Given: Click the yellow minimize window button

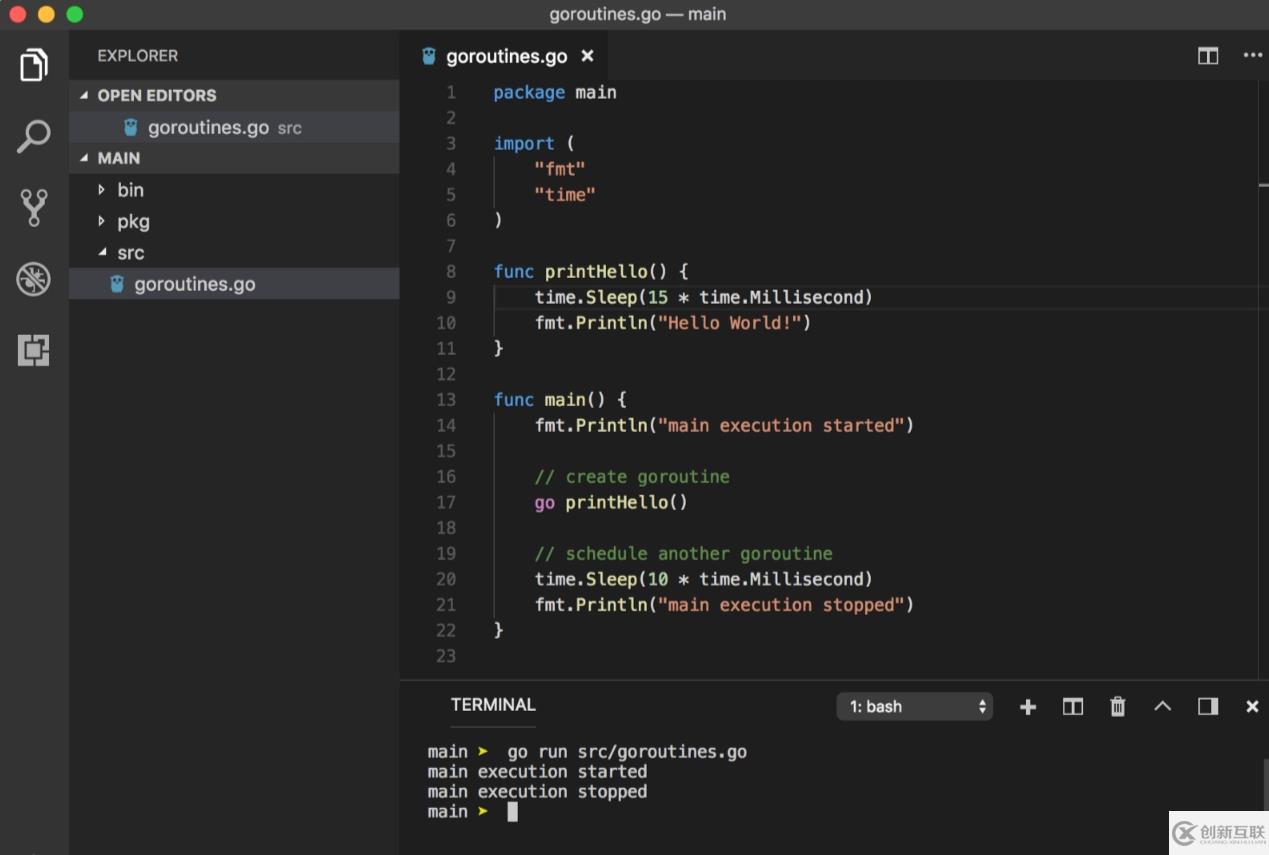Looking at the screenshot, I should [x=46, y=14].
